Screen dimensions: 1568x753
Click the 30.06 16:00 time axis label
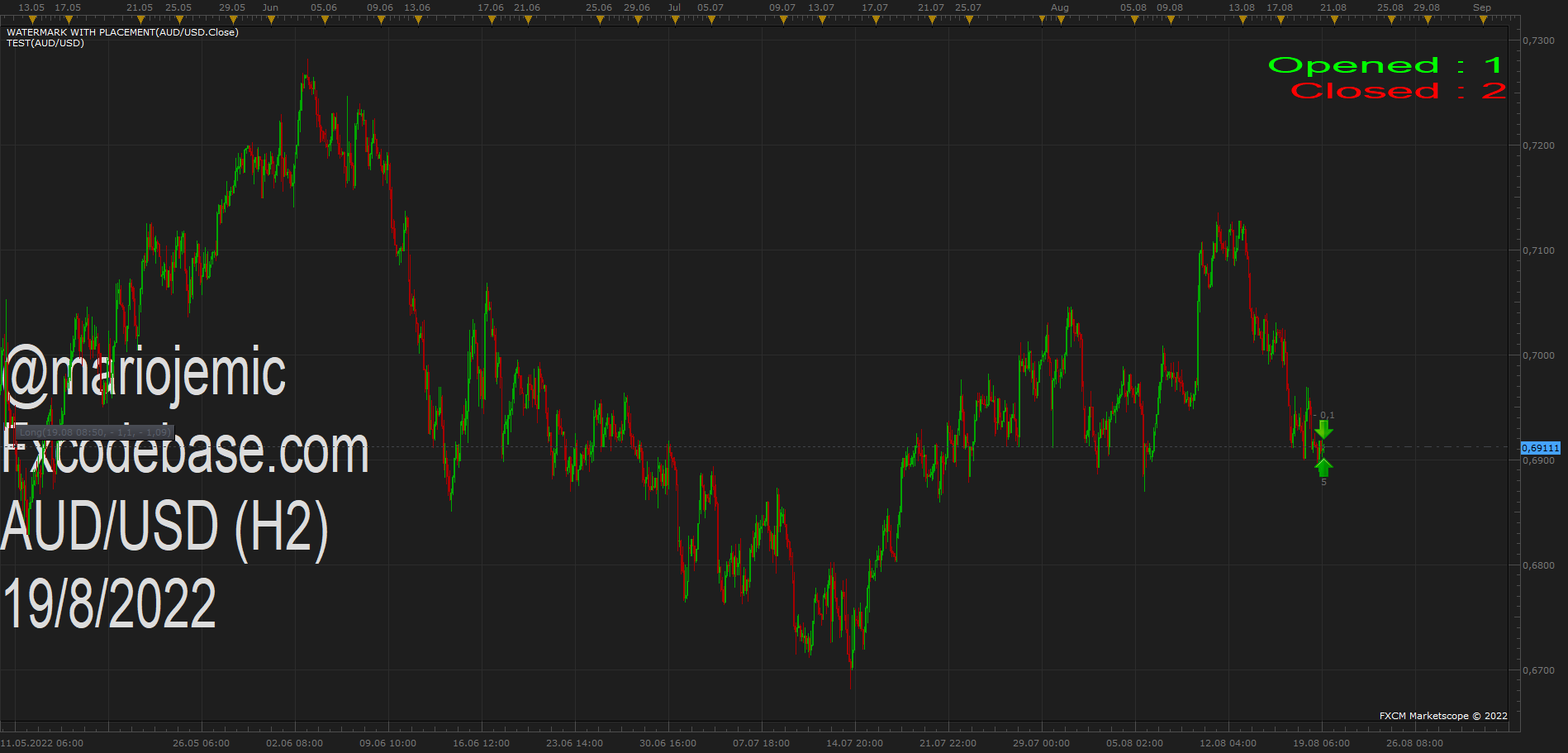pyautogui.click(x=668, y=743)
